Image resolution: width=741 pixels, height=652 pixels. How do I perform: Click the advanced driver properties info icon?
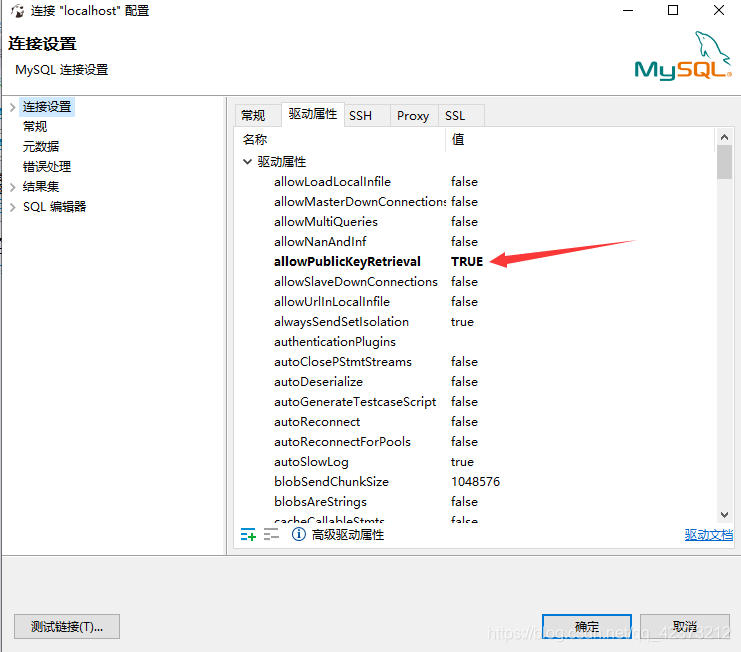(x=299, y=534)
